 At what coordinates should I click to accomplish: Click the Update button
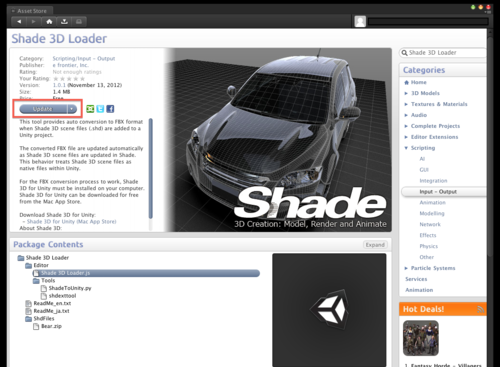(43, 109)
